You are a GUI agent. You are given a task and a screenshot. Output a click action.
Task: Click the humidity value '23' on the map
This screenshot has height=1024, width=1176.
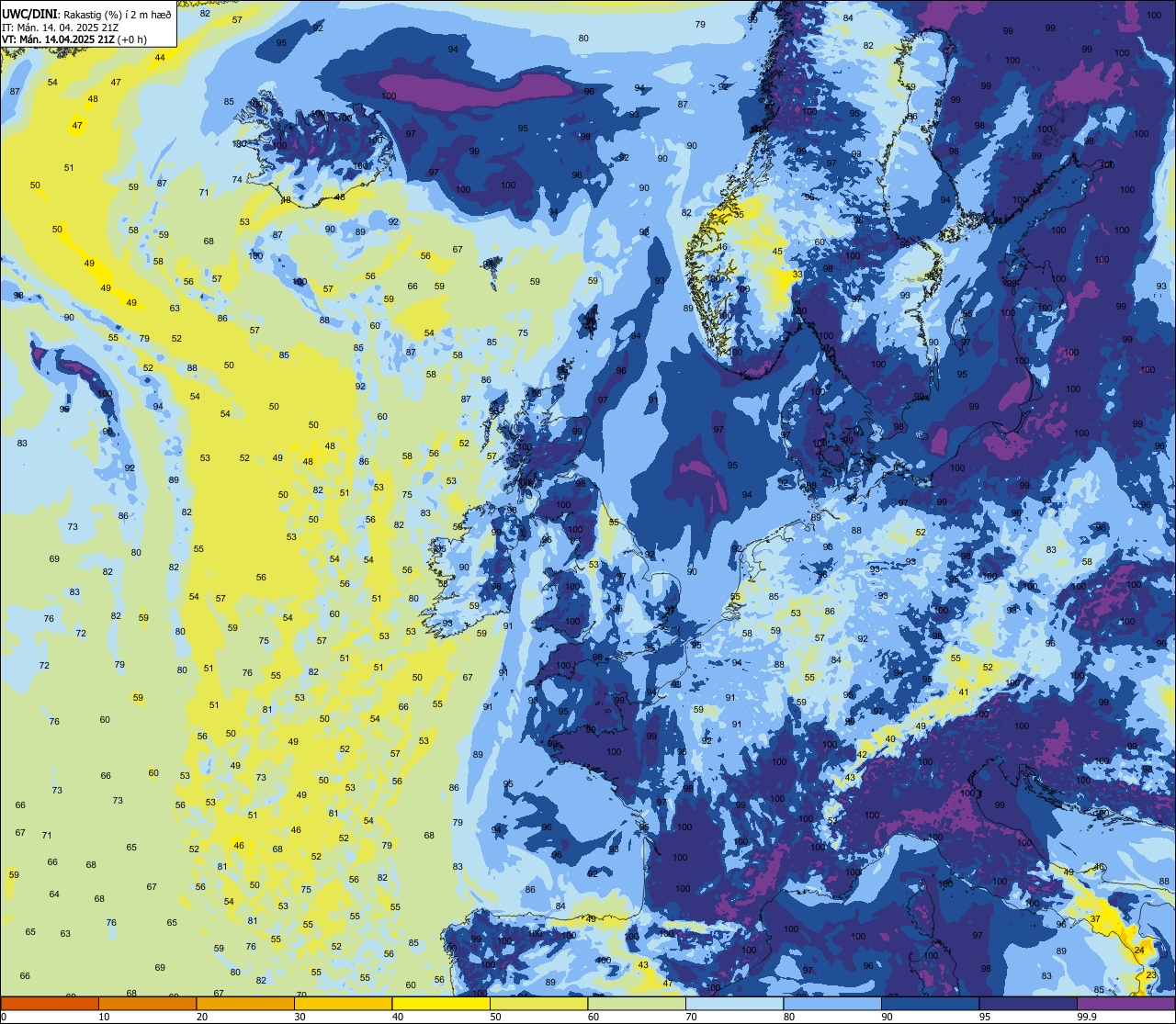click(1152, 974)
